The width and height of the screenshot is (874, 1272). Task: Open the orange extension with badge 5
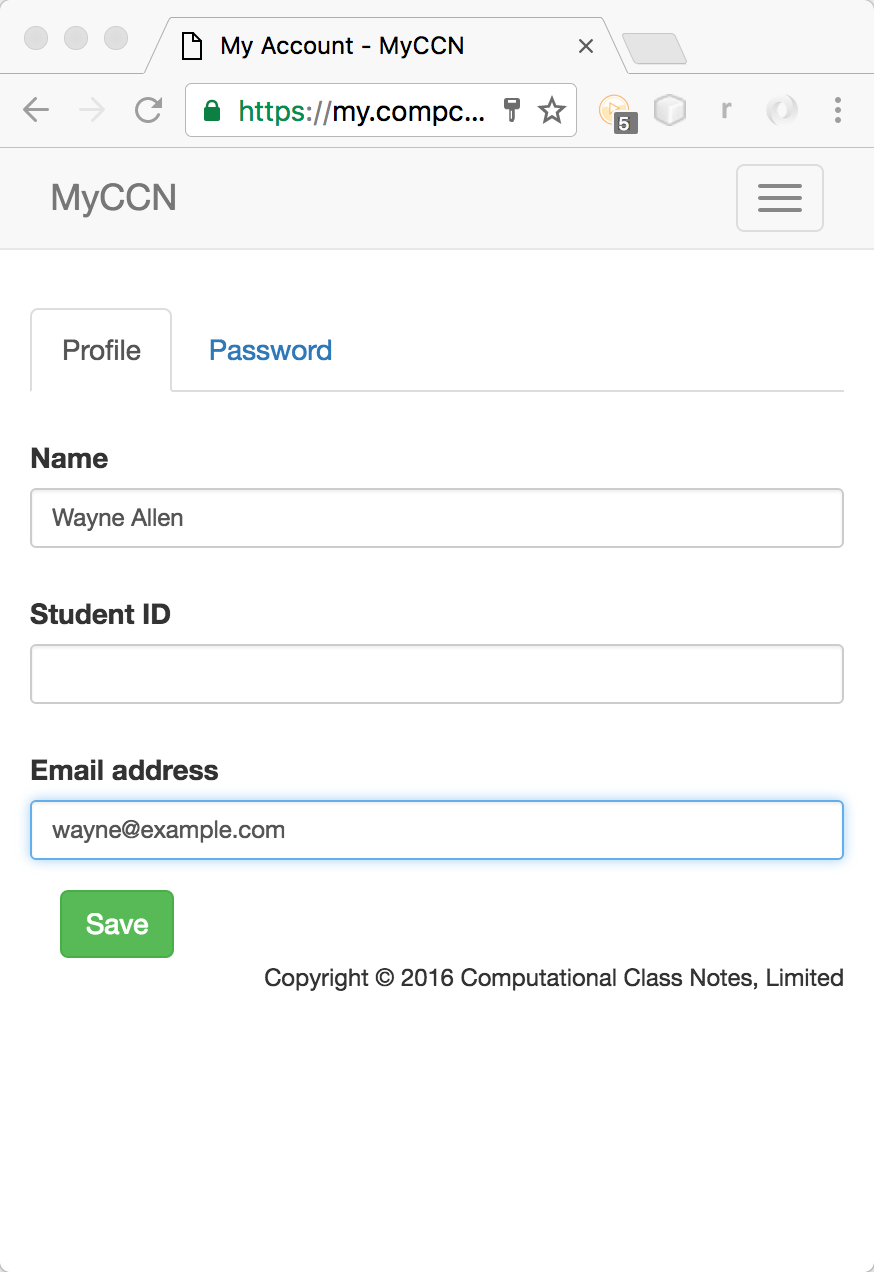[615, 111]
